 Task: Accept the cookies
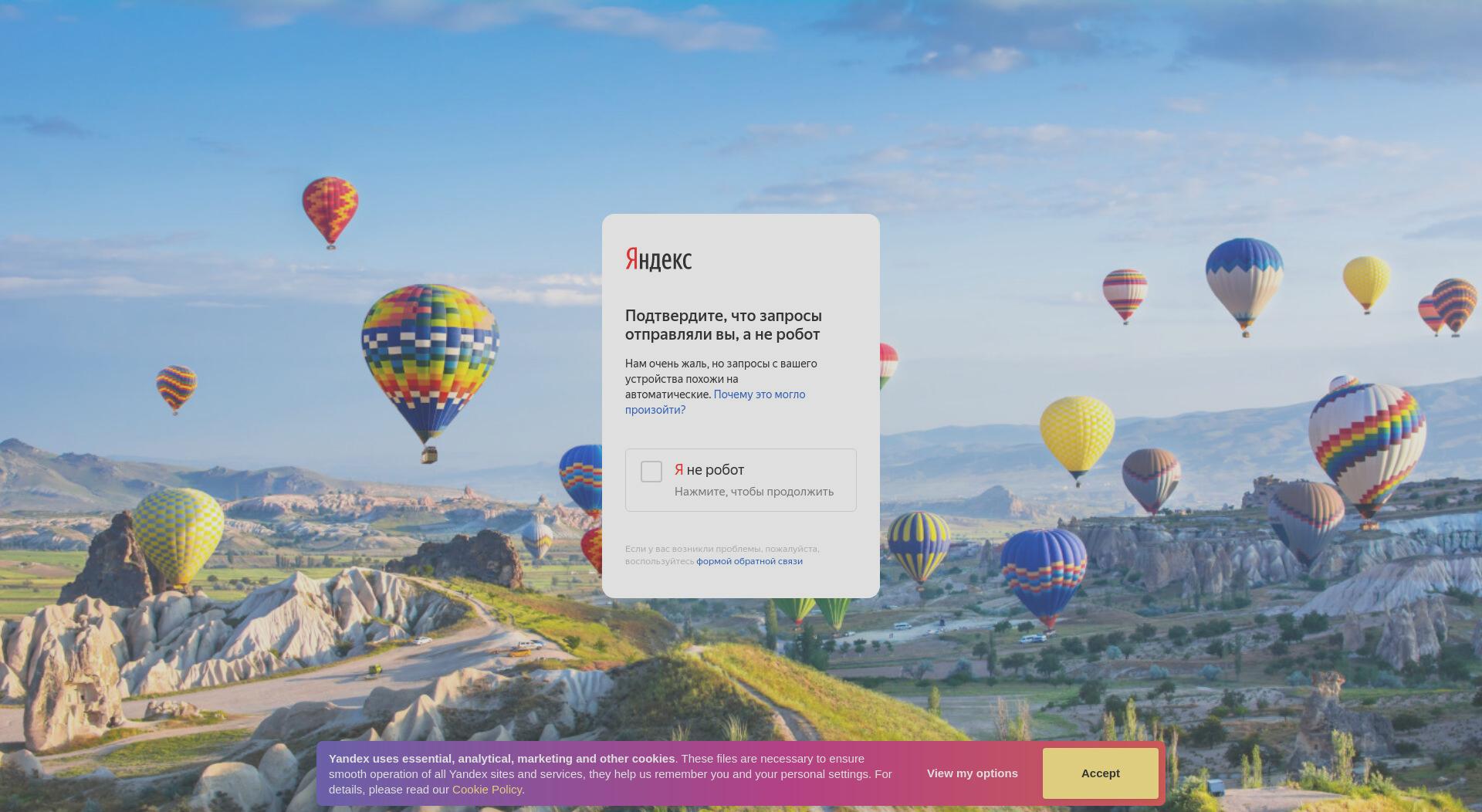point(1100,773)
